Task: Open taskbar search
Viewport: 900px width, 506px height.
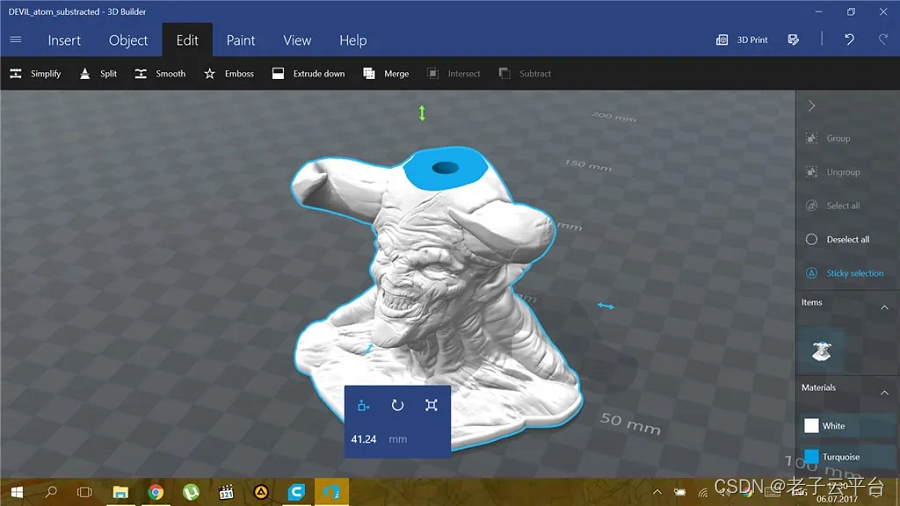Action: [x=51, y=492]
